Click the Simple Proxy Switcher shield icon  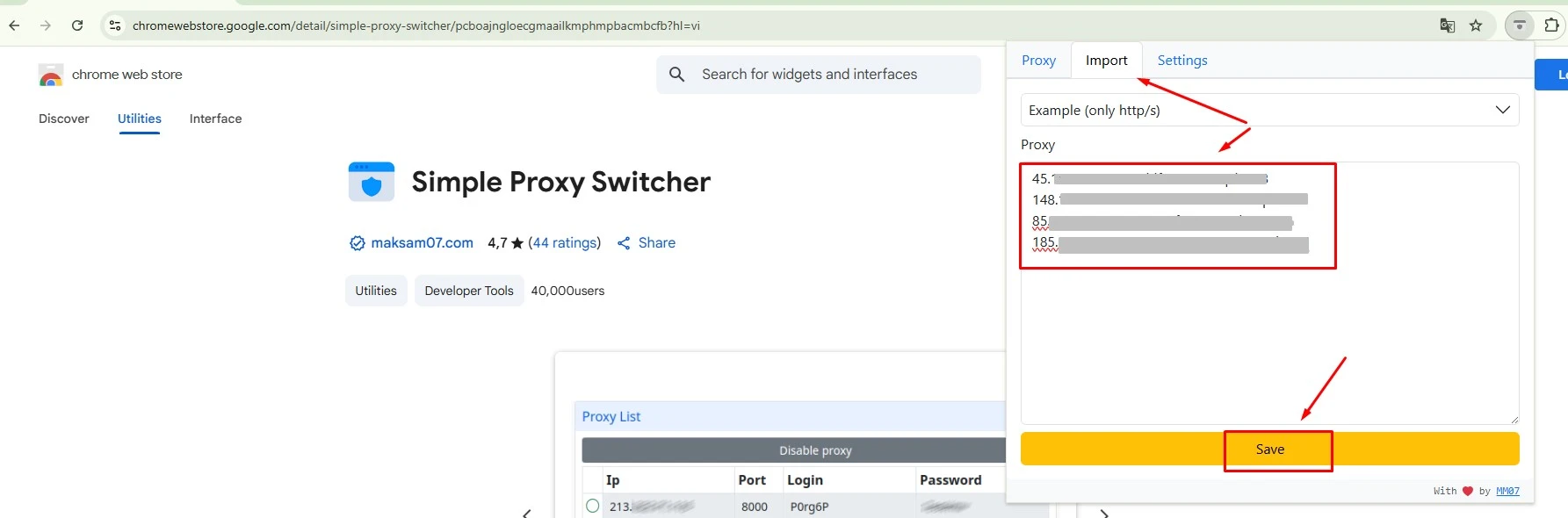pos(372,182)
